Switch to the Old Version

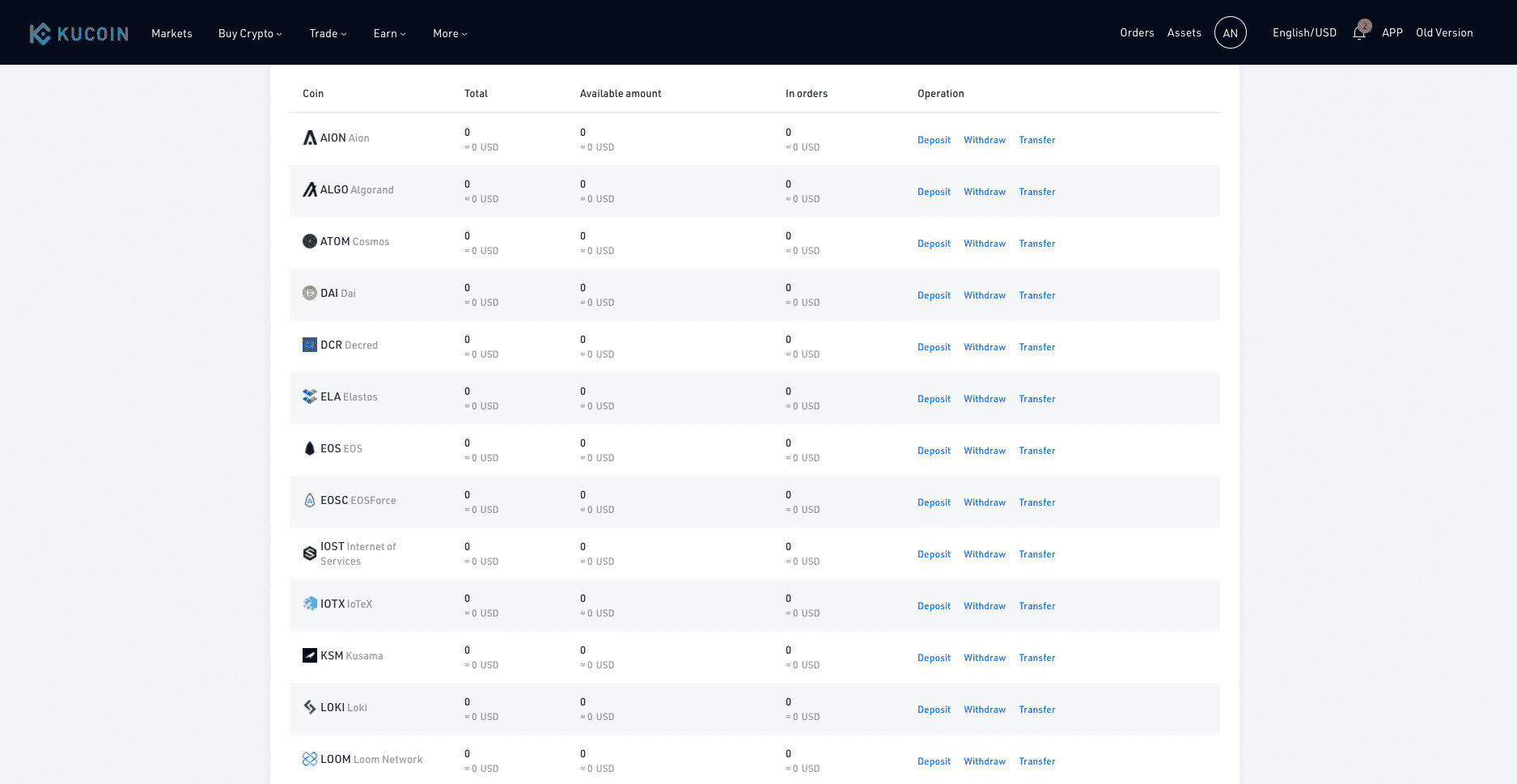click(1444, 32)
